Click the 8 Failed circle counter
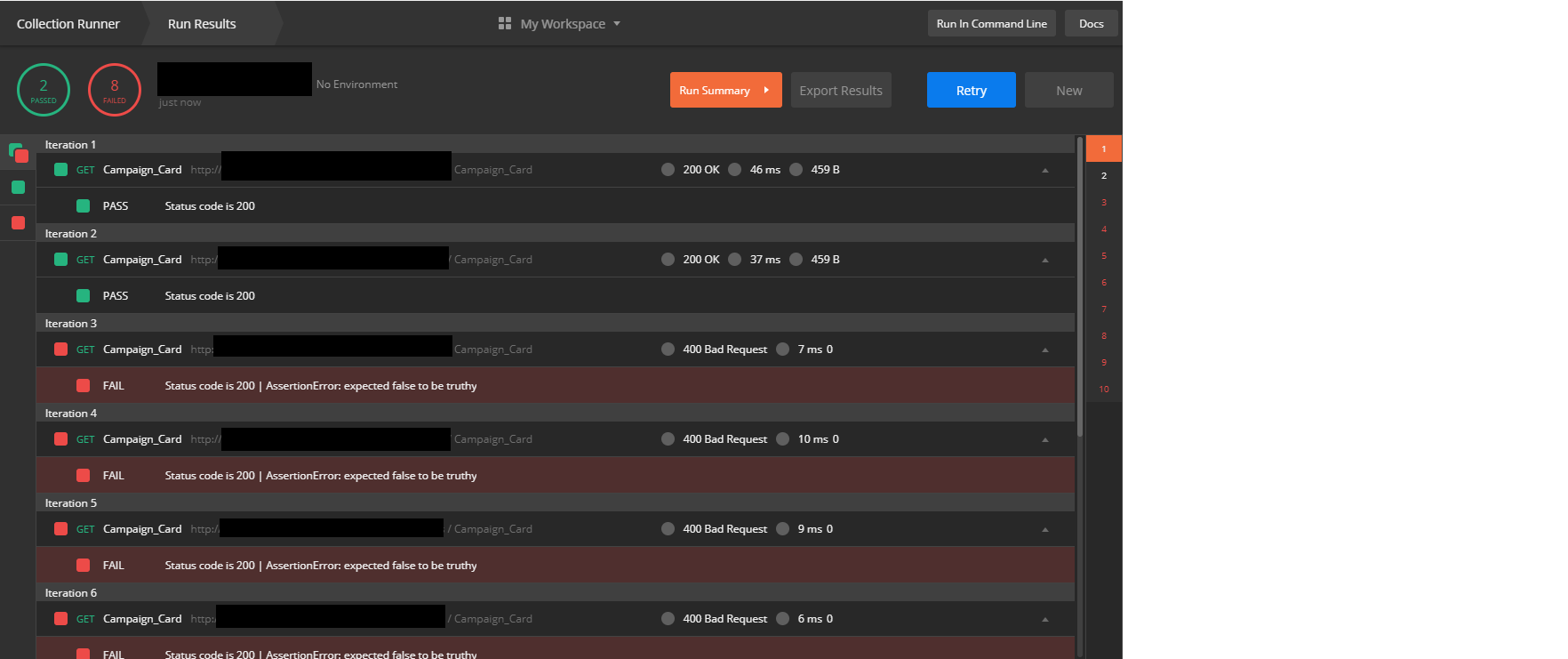 click(115, 90)
